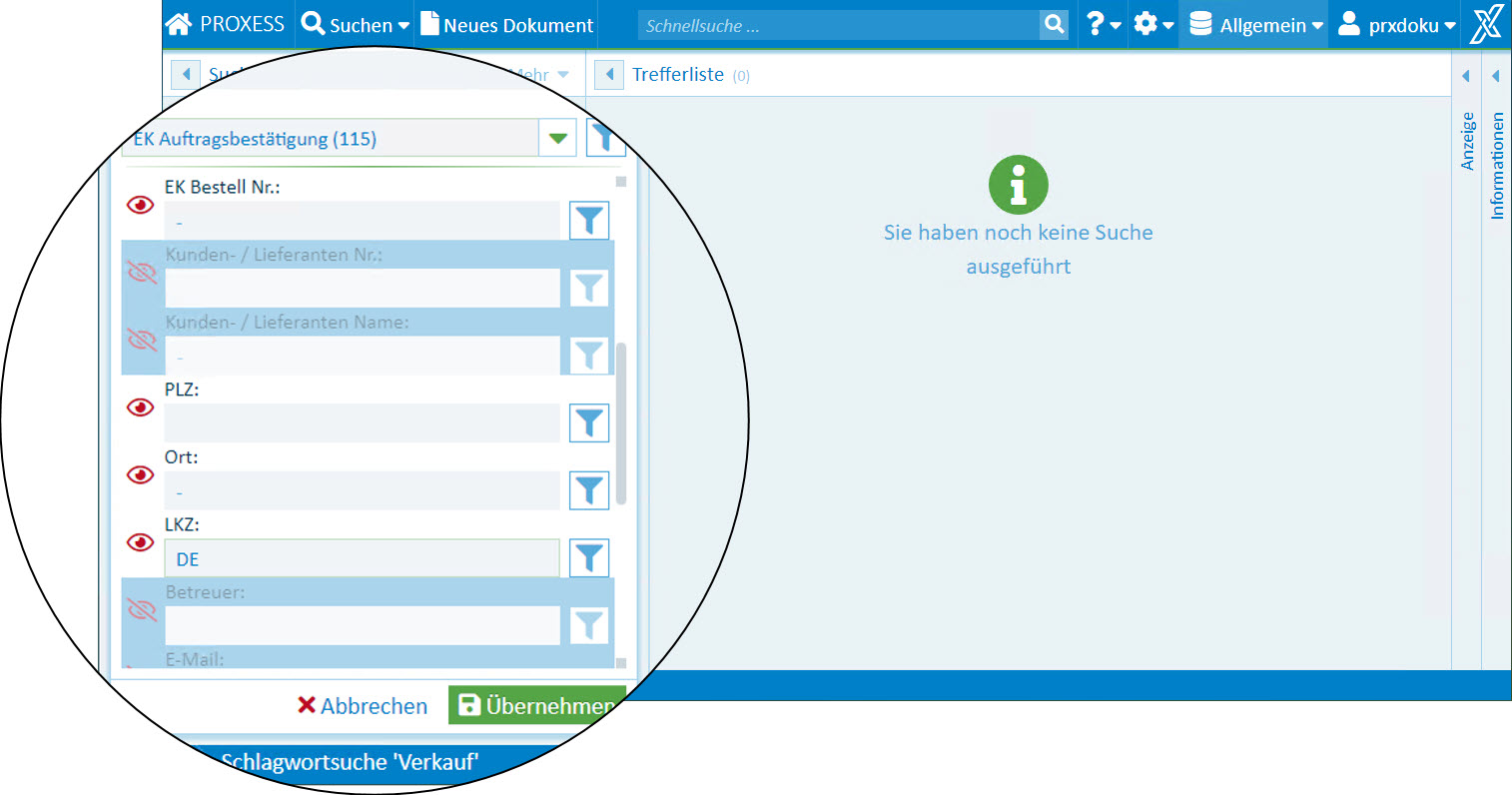This screenshot has height=795, width=1512.
Task: Open the settings gear menu
Action: click(x=1153, y=25)
